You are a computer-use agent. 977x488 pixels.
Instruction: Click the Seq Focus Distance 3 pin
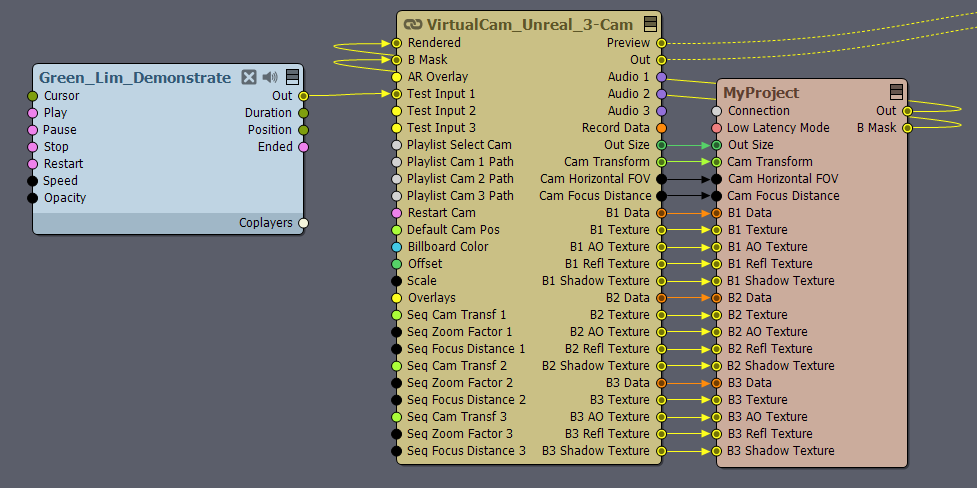[x=396, y=451]
